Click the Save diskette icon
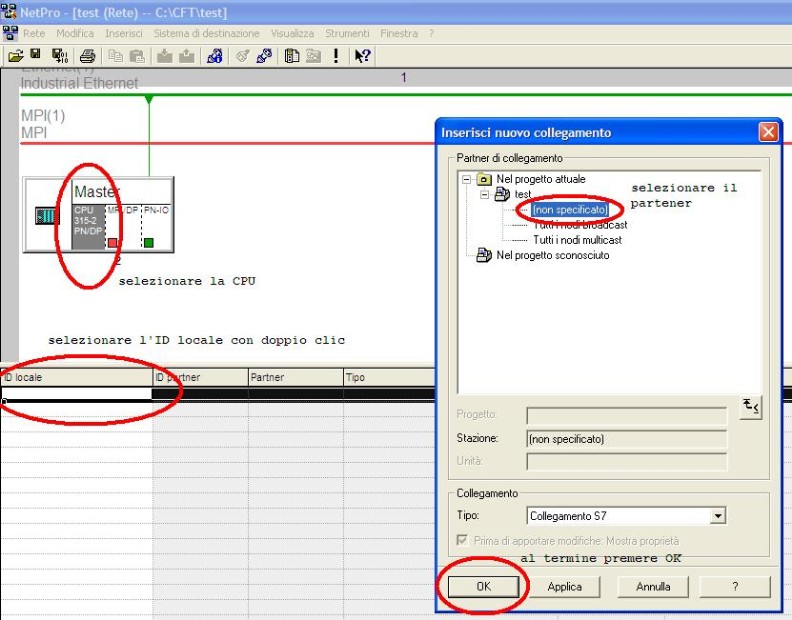 pyautogui.click(x=35, y=55)
